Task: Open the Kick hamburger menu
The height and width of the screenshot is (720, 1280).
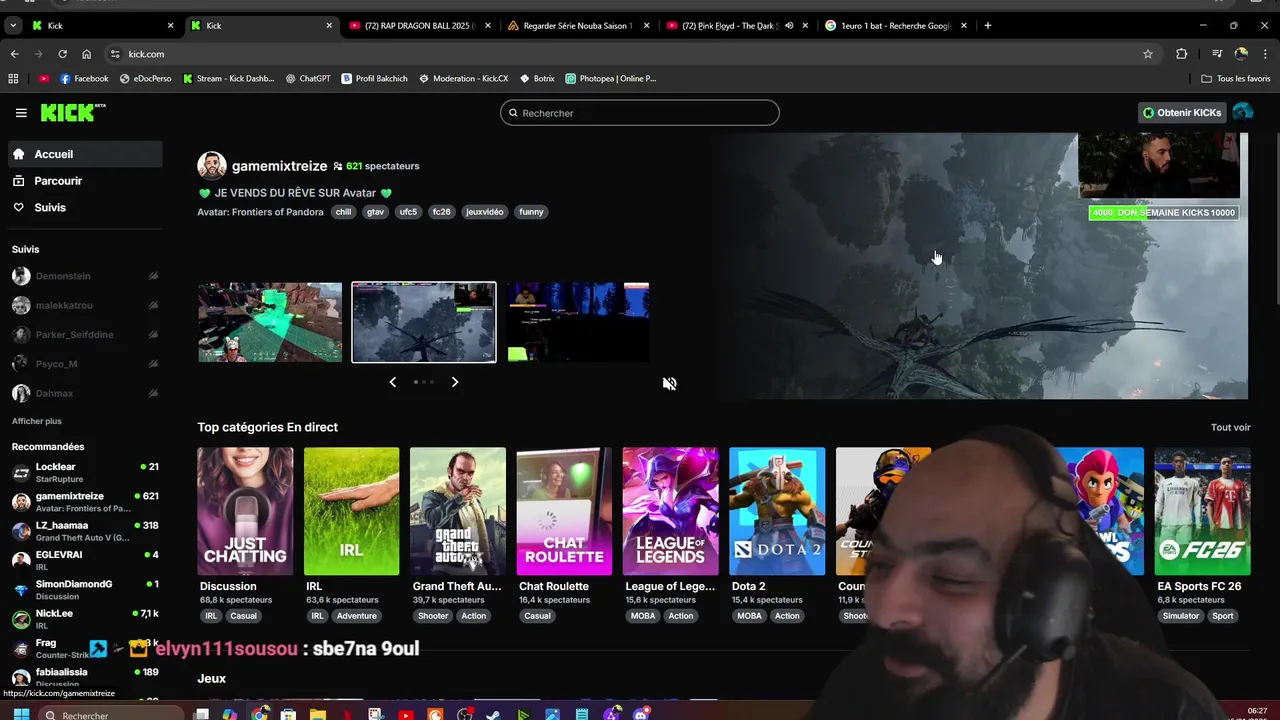Action: 21,113
